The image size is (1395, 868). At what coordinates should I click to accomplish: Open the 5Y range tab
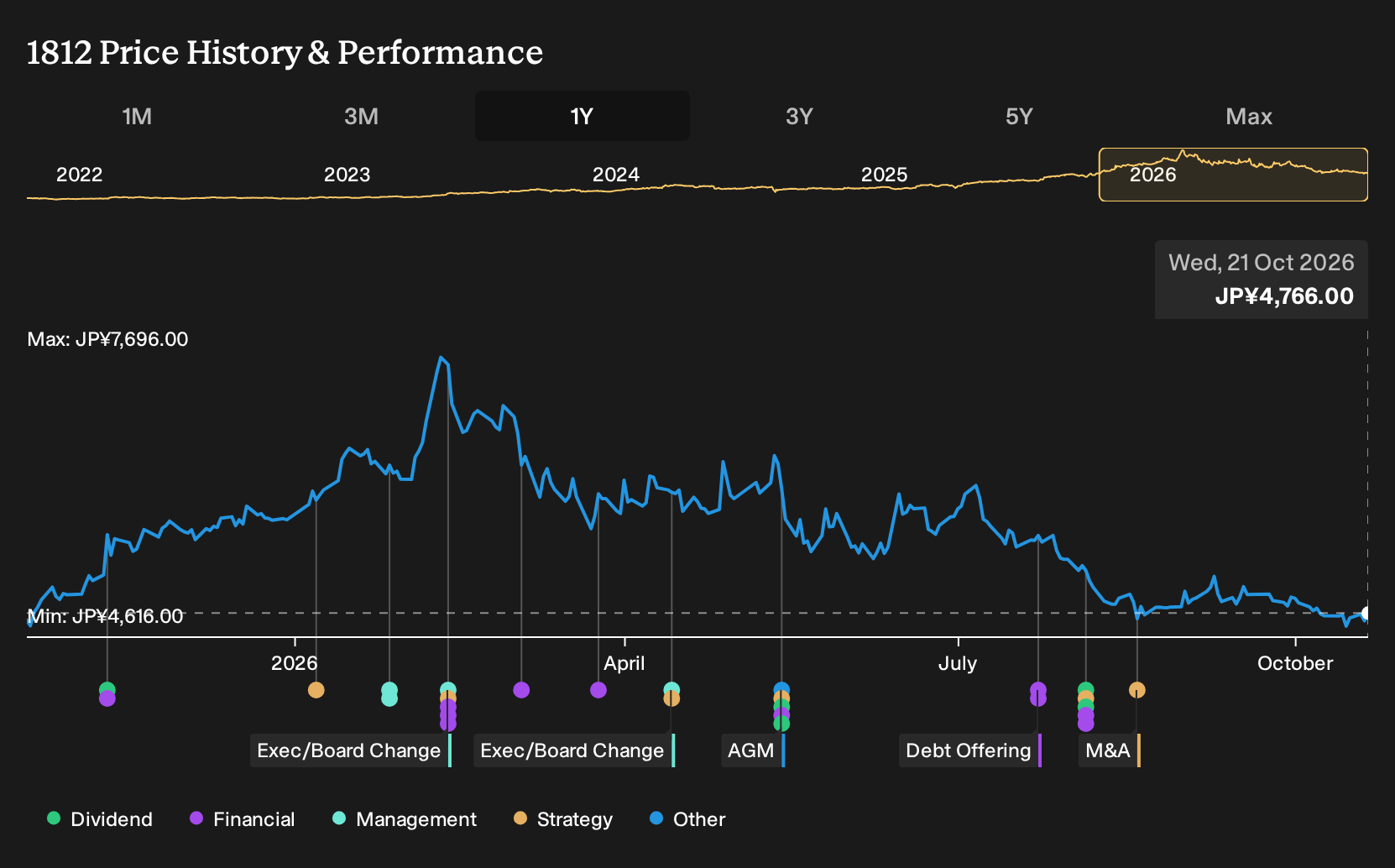tap(1019, 116)
